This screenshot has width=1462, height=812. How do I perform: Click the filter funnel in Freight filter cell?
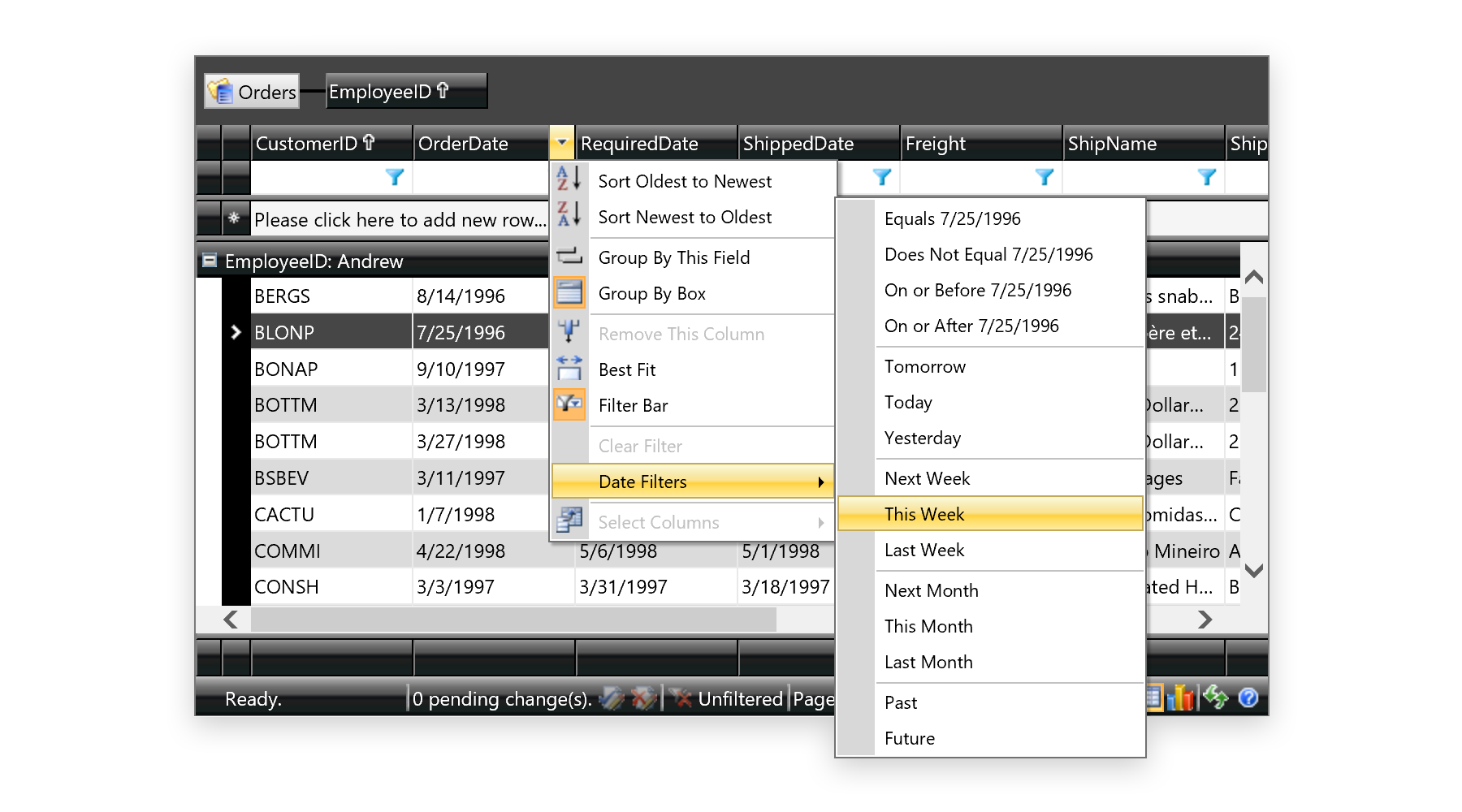coord(1045,177)
